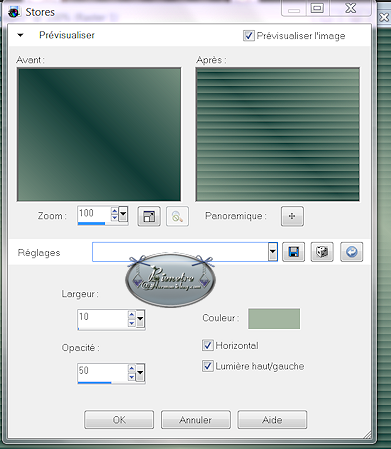Click into the Opacité value field
The image size is (391, 449).
tap(102, 372)
